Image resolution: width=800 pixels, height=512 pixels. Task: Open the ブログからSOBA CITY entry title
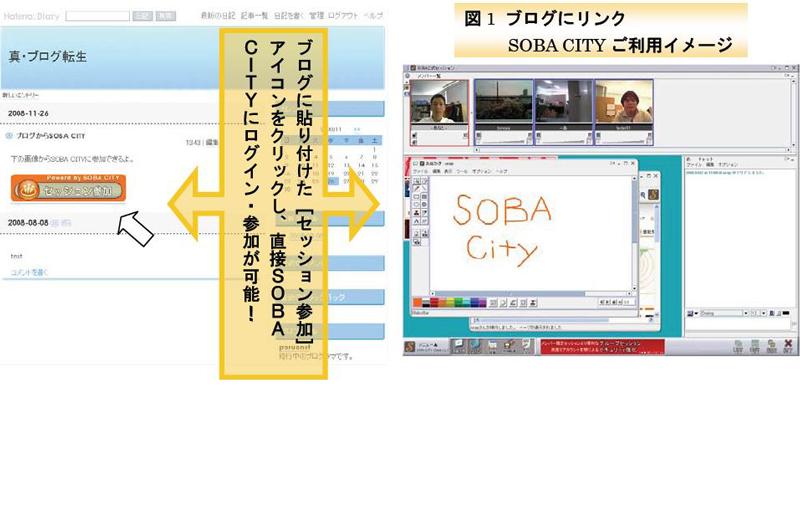click(51, 136)
